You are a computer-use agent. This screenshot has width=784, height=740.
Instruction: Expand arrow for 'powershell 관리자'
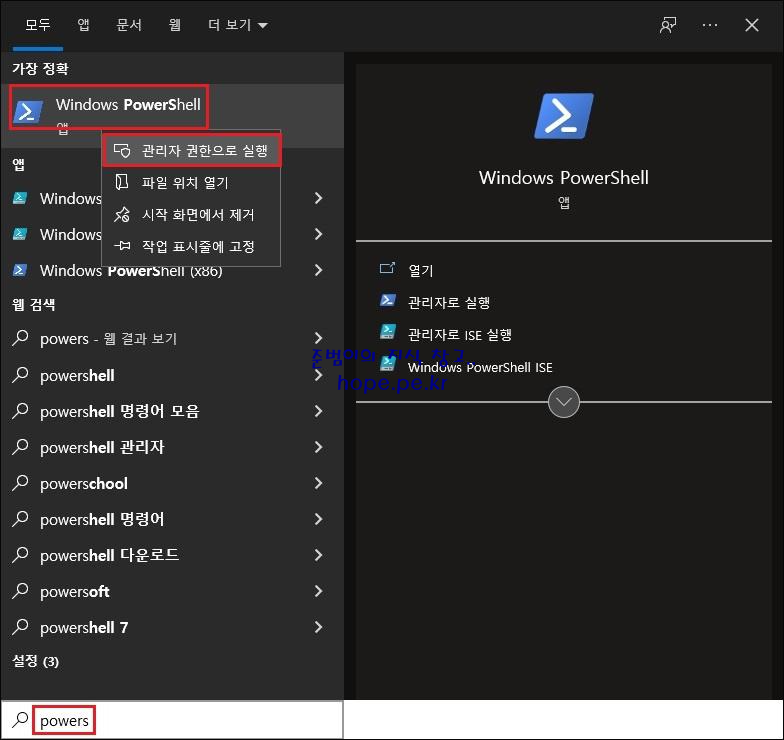pyautogui.click(x=318, y=448)
